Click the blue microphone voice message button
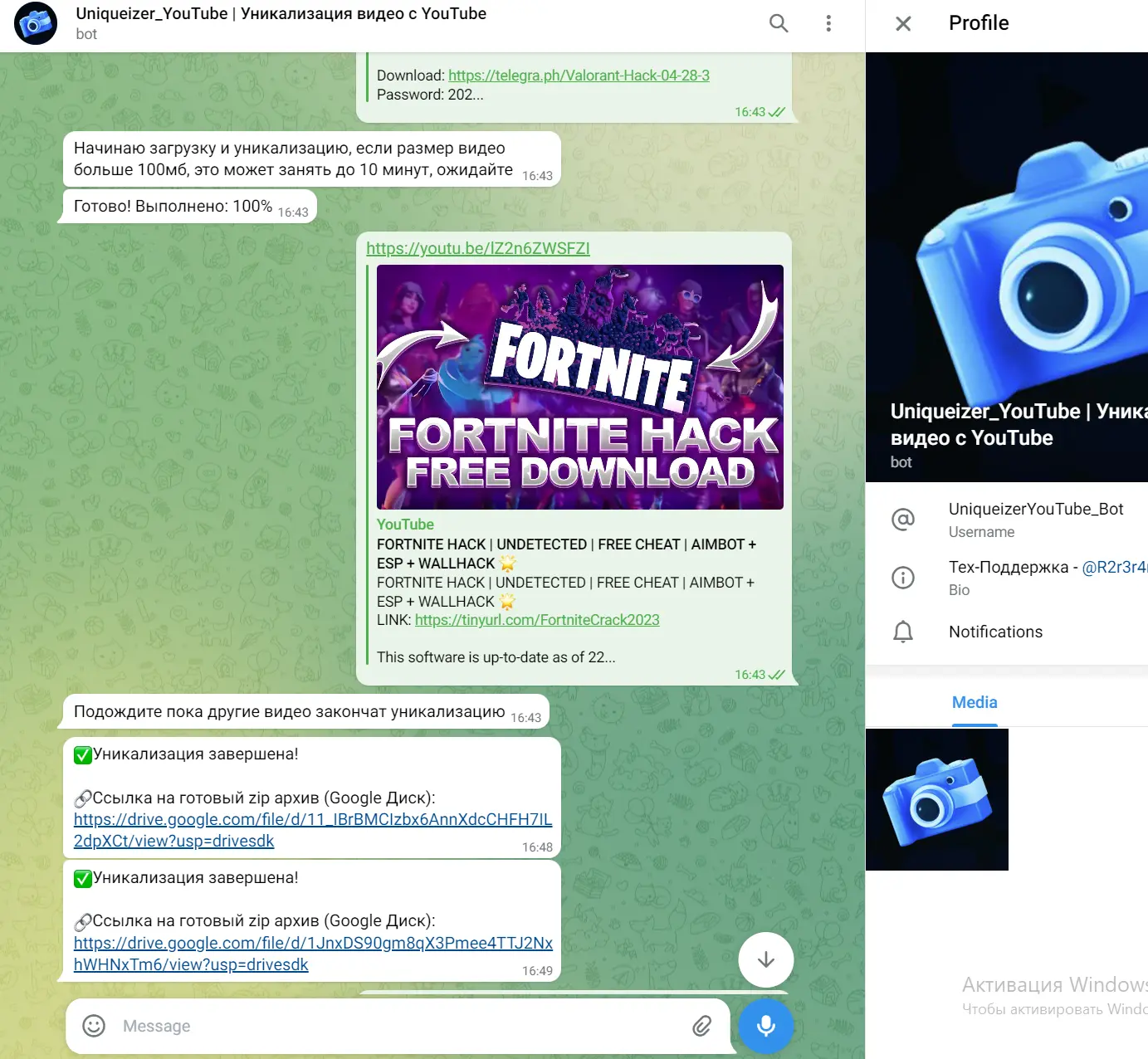1148x1059 pixels. (x=766, y=1026)
